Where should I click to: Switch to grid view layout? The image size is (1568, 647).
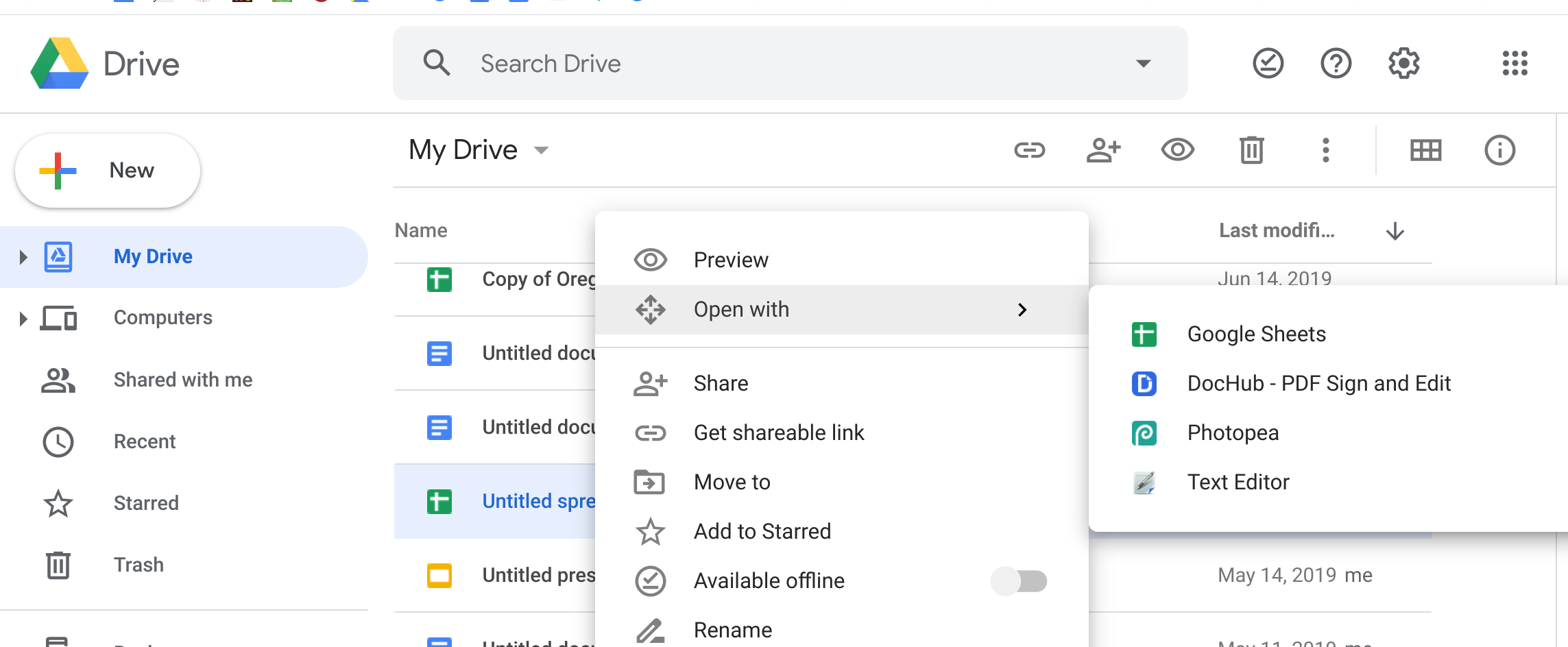1425,150
